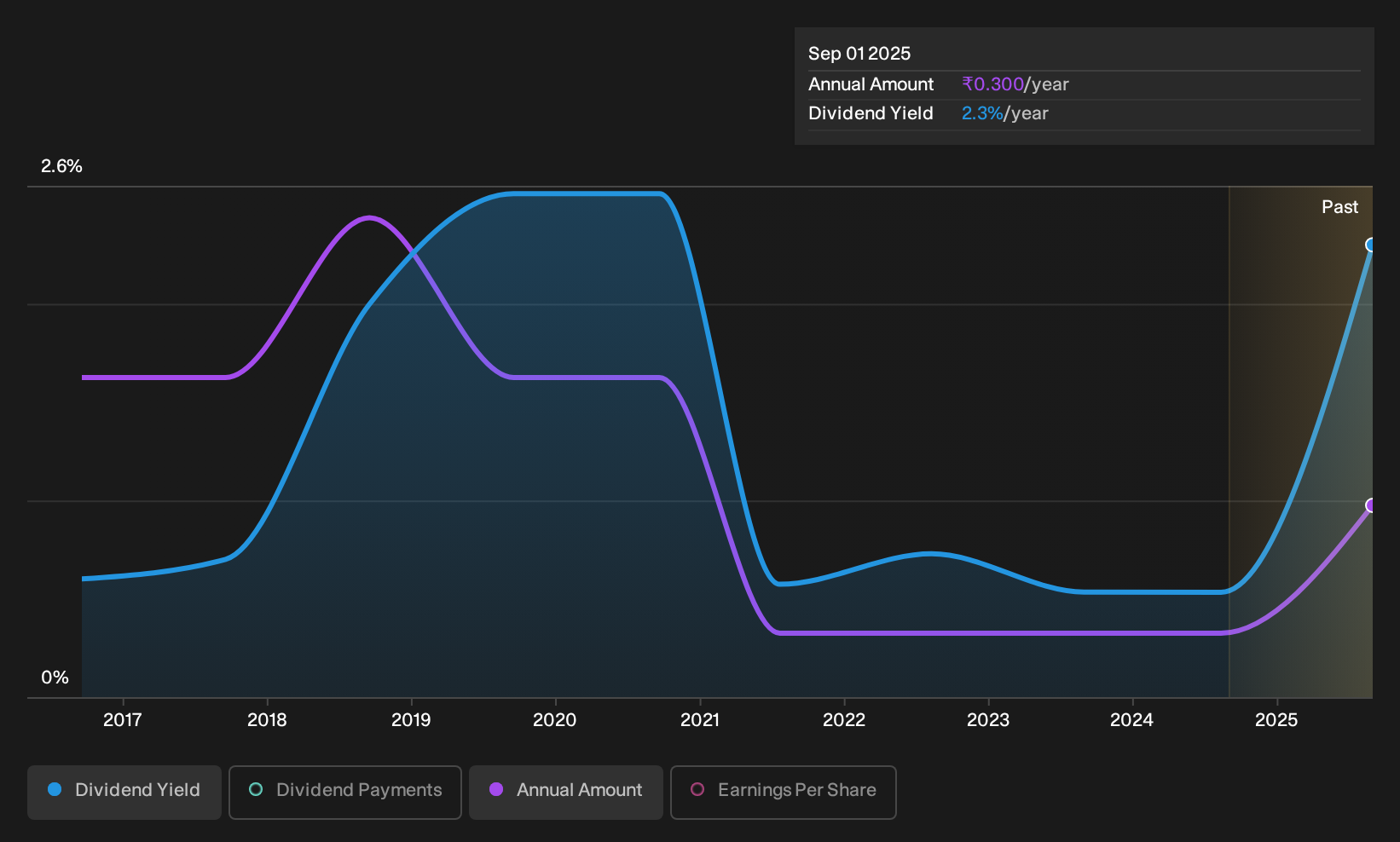
Task: Click the Sep 01 2025 tooltip date
Action: tap(859, 54)
